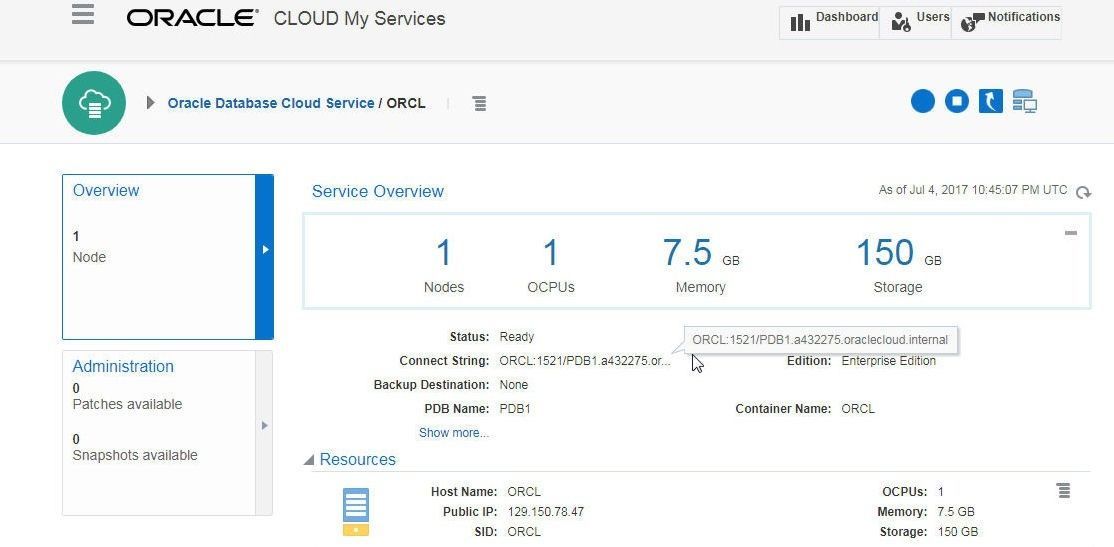Click the Public IP value 129.150.78.47
Image resolution: width=1114 pixels, height=547 pixels.
546,511
